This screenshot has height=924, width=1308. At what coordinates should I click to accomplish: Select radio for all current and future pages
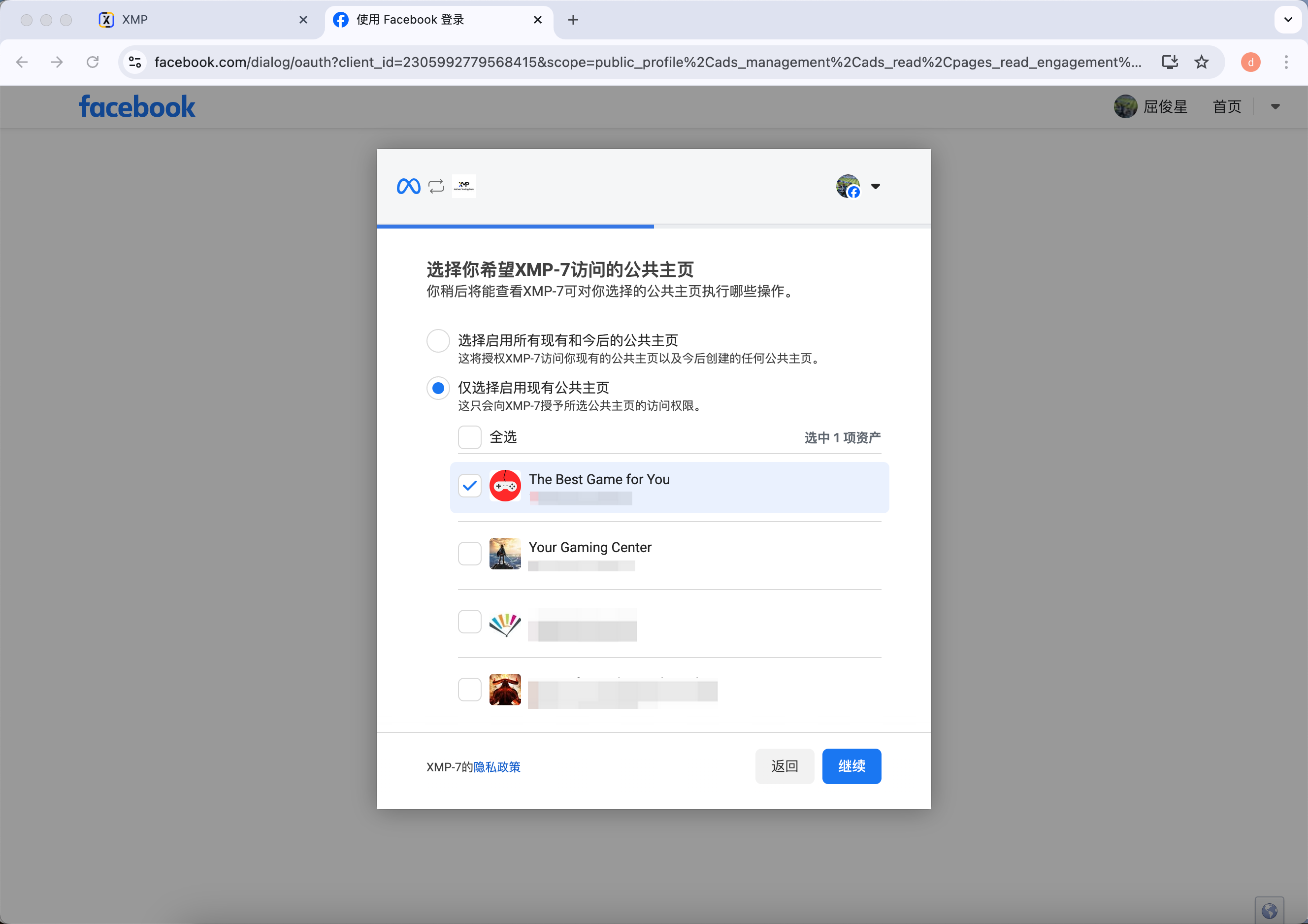438,341
